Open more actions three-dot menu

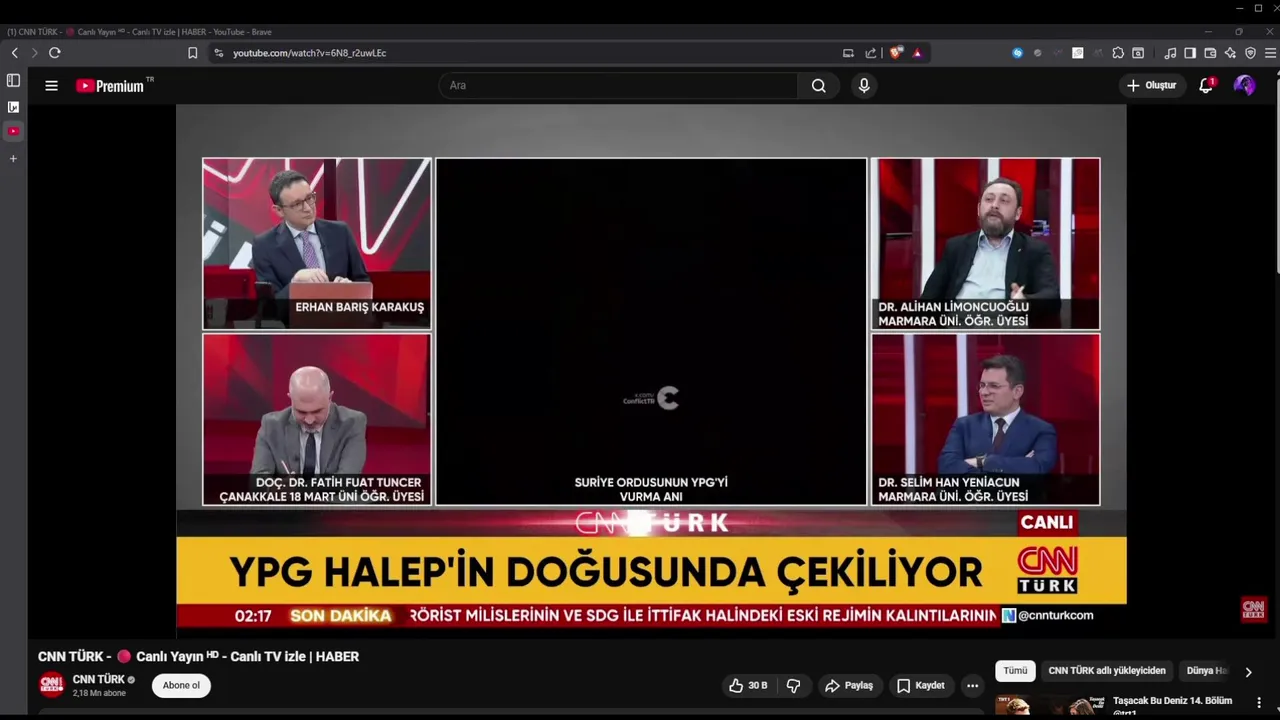(972, 685)
